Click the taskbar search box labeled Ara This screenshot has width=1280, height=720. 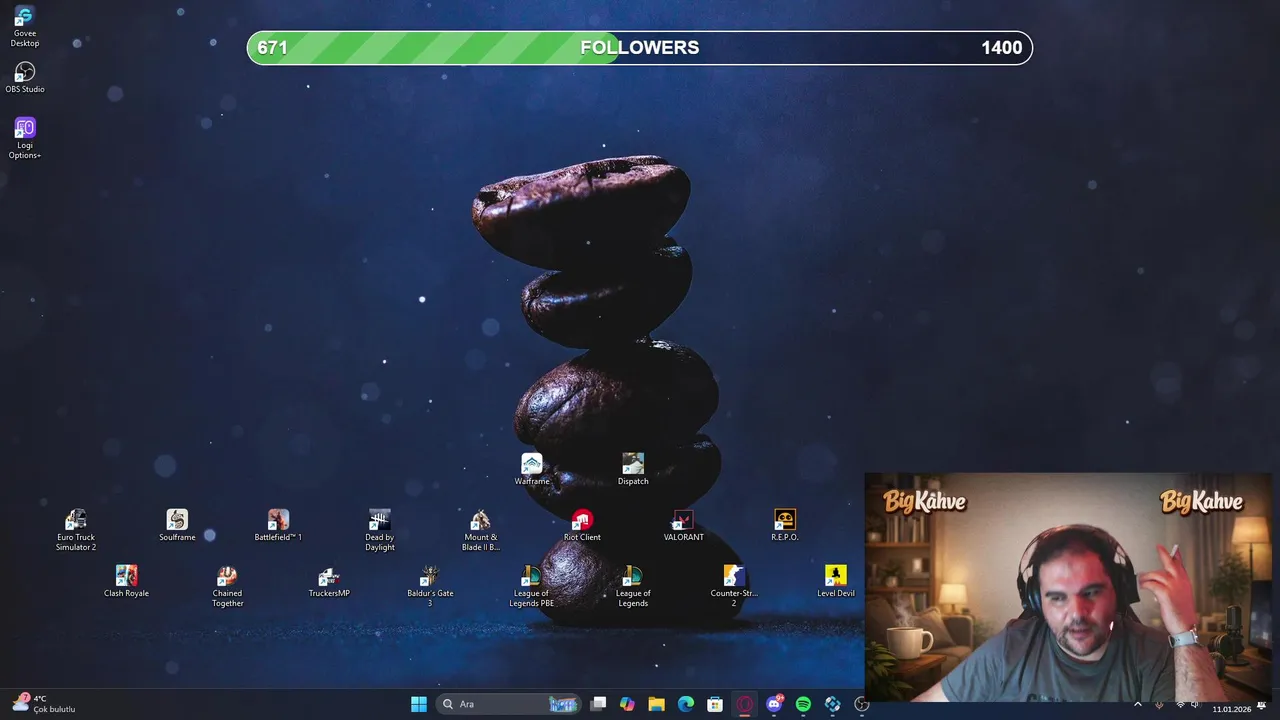click(x=510, y=704)
